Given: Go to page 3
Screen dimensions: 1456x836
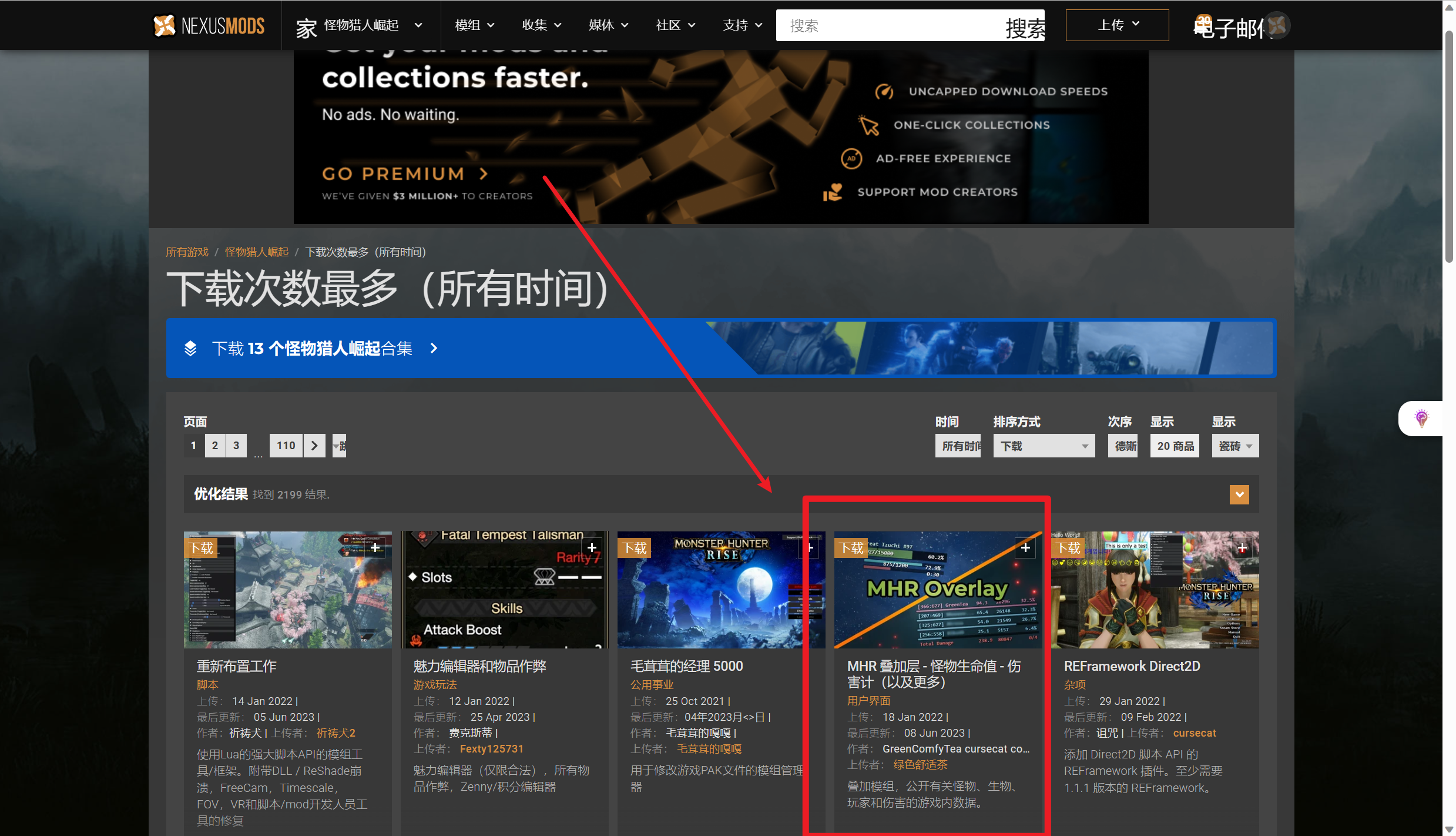Looking at the screenshot, I should coord(236,446).
